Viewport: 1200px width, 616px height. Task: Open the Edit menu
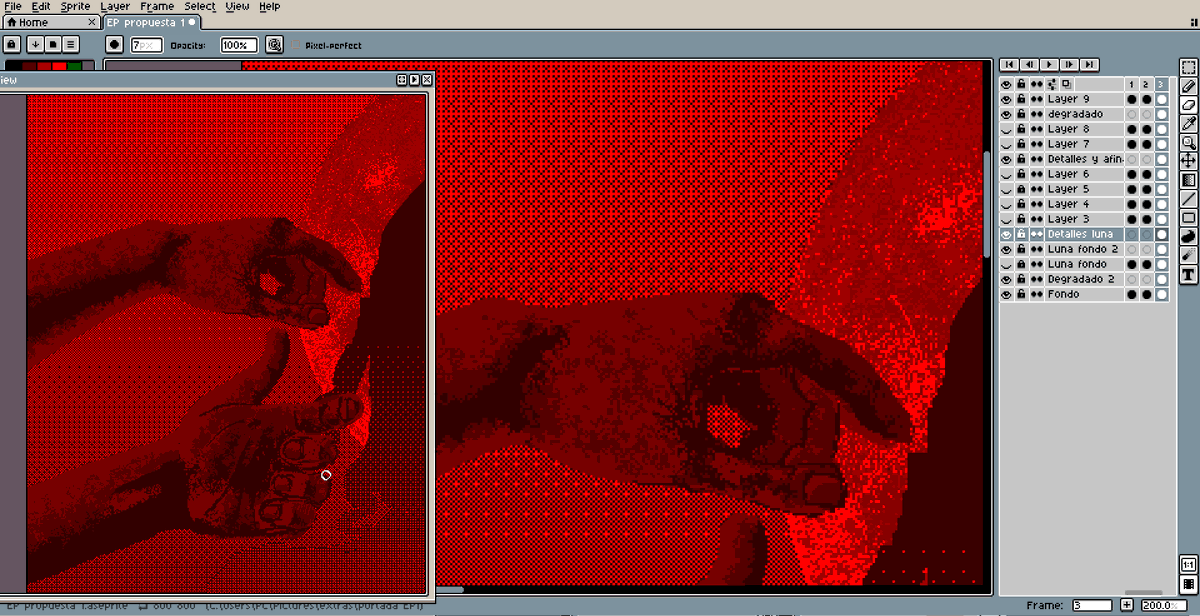coord(40,6)
